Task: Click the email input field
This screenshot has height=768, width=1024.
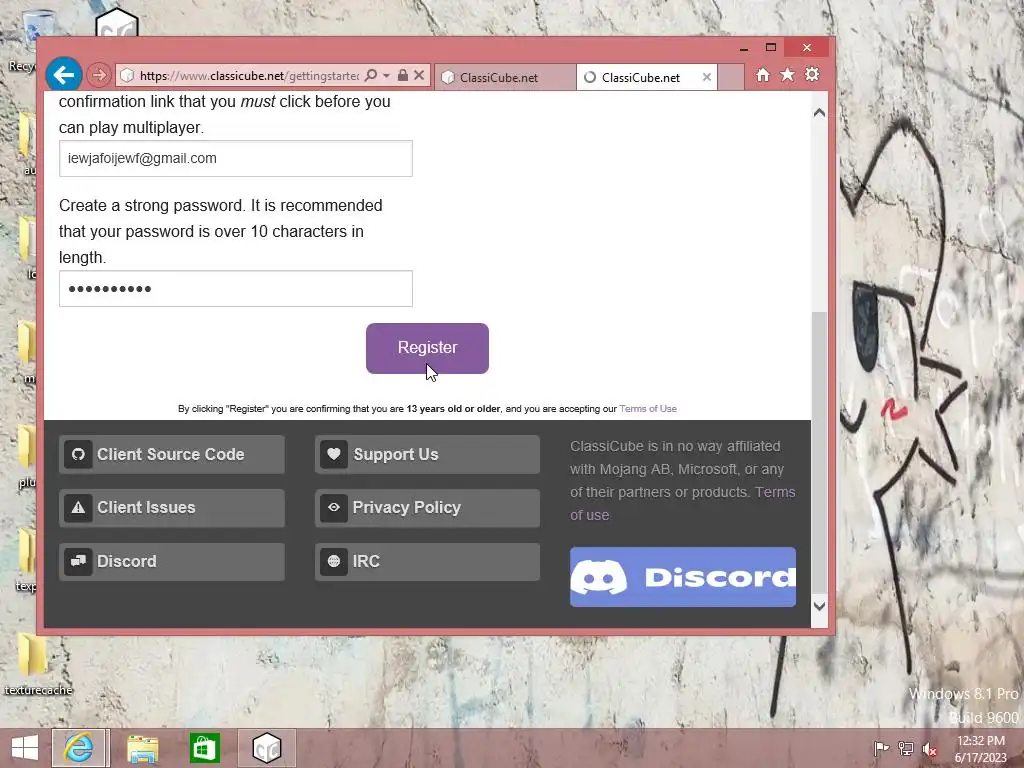Action: [236, 158]
